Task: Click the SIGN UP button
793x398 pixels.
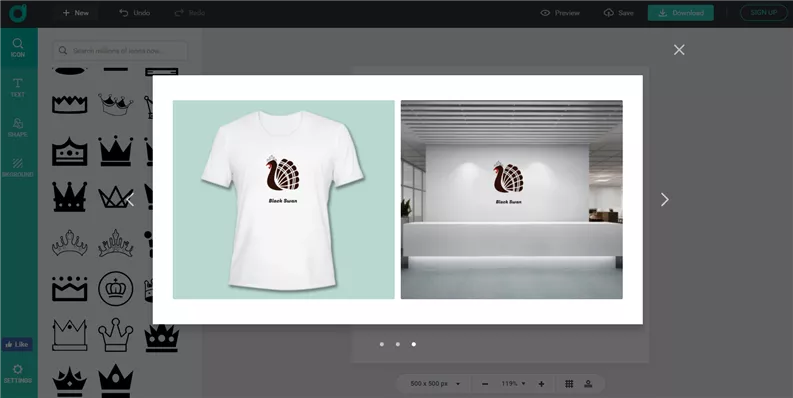Action: (x=764, y=13)
